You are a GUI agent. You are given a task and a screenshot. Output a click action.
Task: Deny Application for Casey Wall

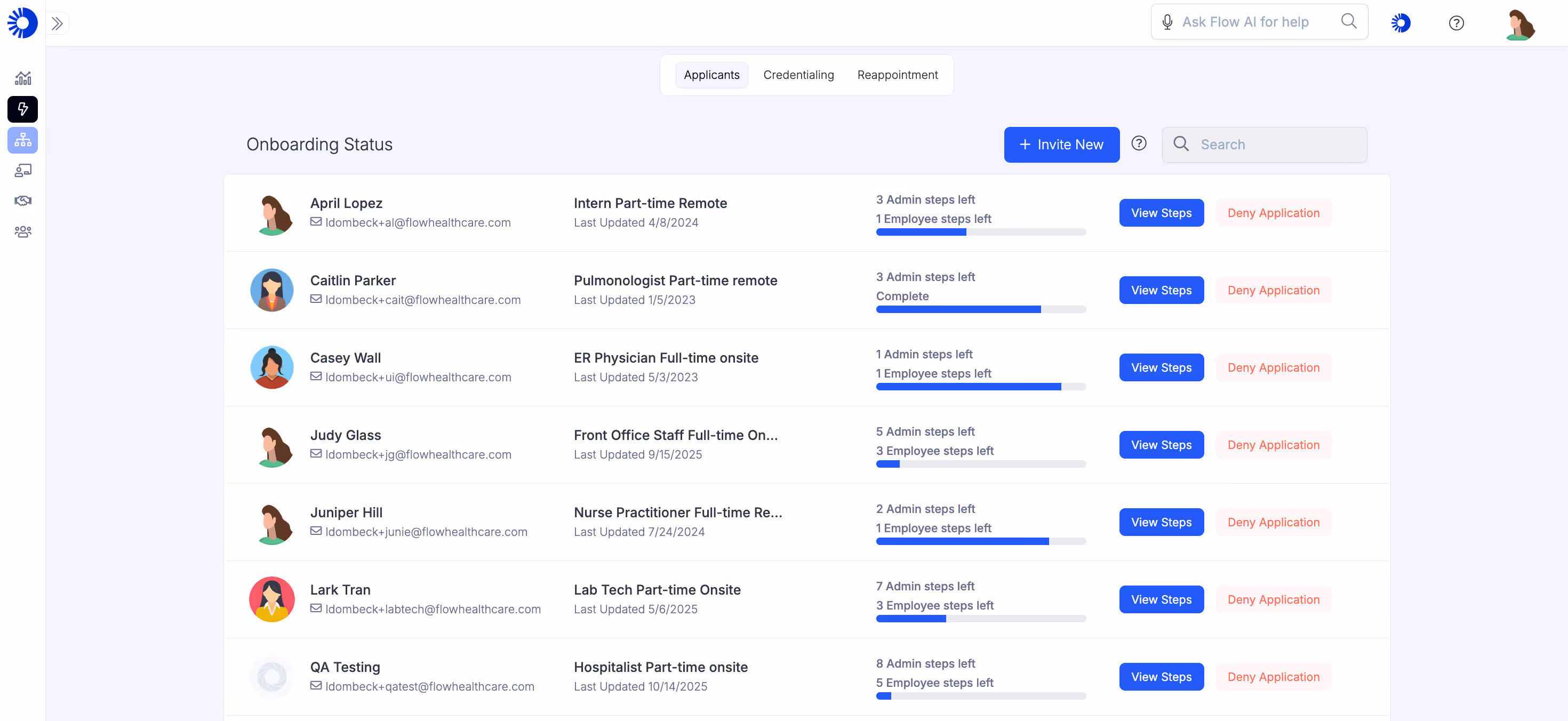1273,367
